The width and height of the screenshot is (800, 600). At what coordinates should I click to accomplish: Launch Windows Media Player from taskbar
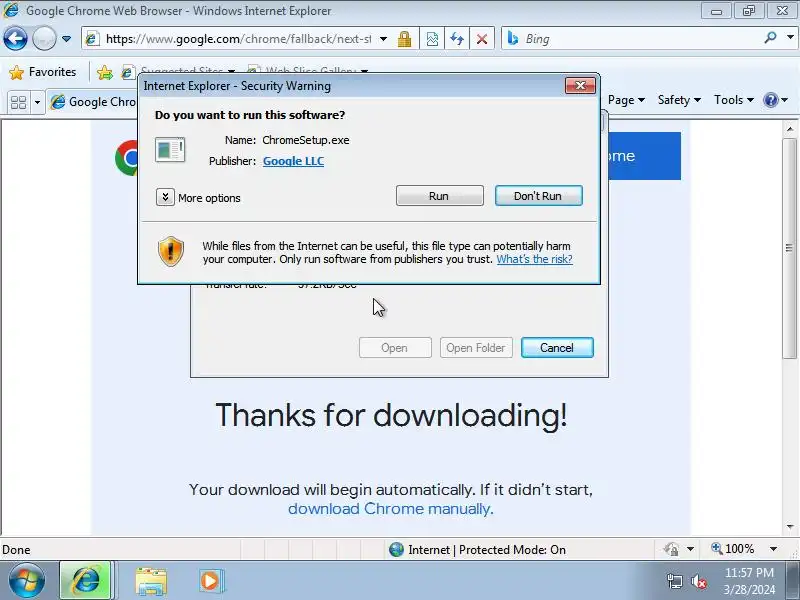(x=210, y=581)
